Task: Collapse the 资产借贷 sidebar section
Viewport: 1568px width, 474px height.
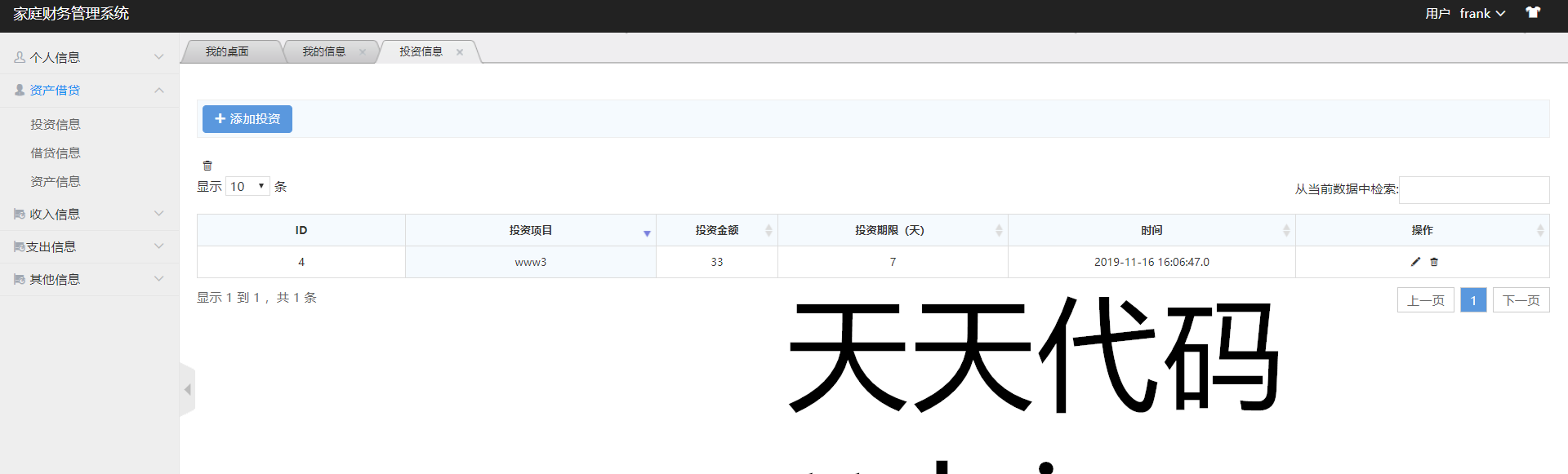Action: [x=89, y=91]
